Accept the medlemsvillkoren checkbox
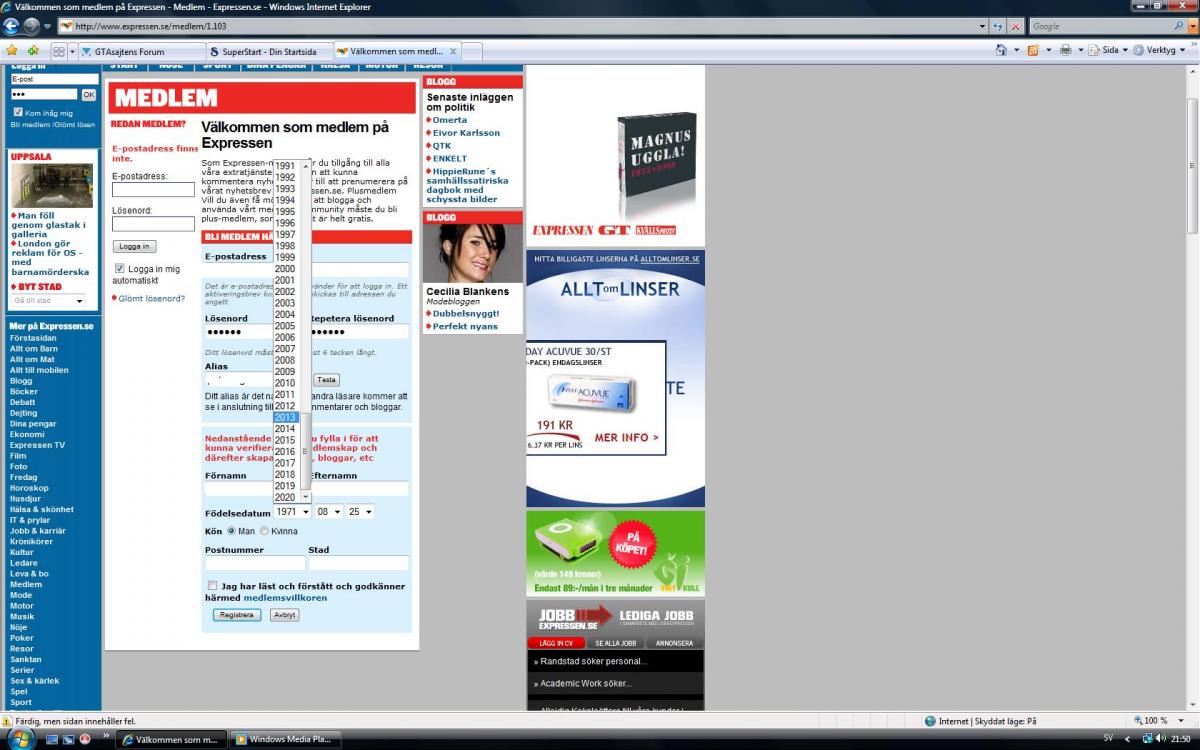The width and height of the screenshot is (1200, 750). pos(213,586)
